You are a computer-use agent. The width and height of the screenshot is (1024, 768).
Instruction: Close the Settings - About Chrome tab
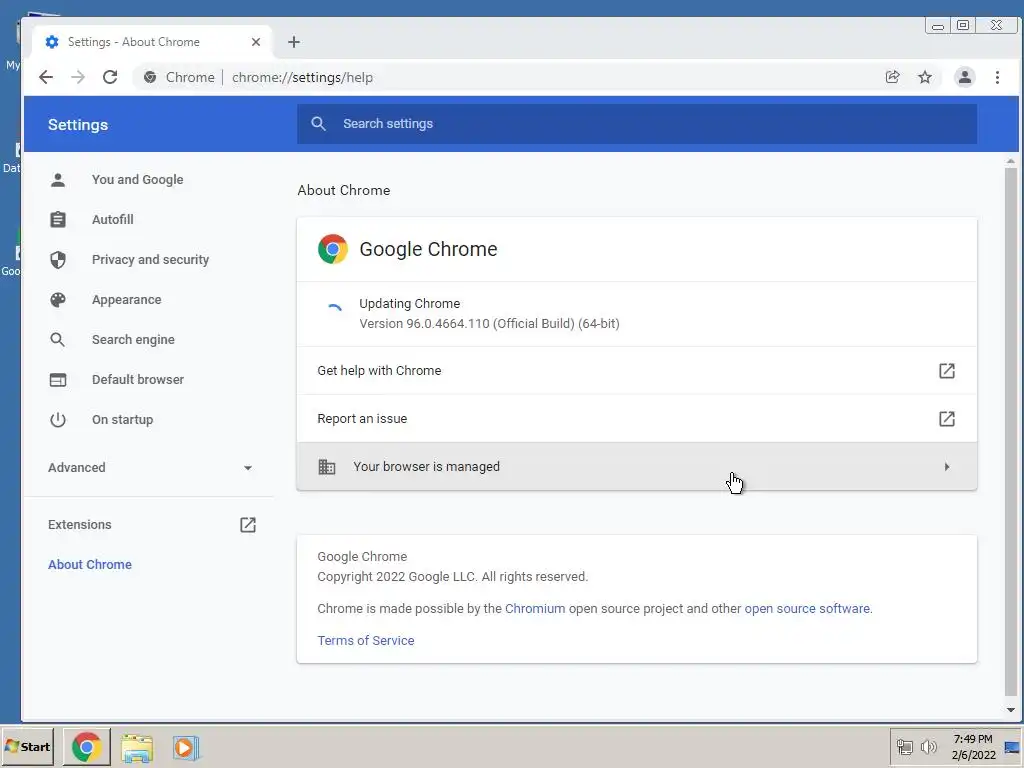[256, 42]
